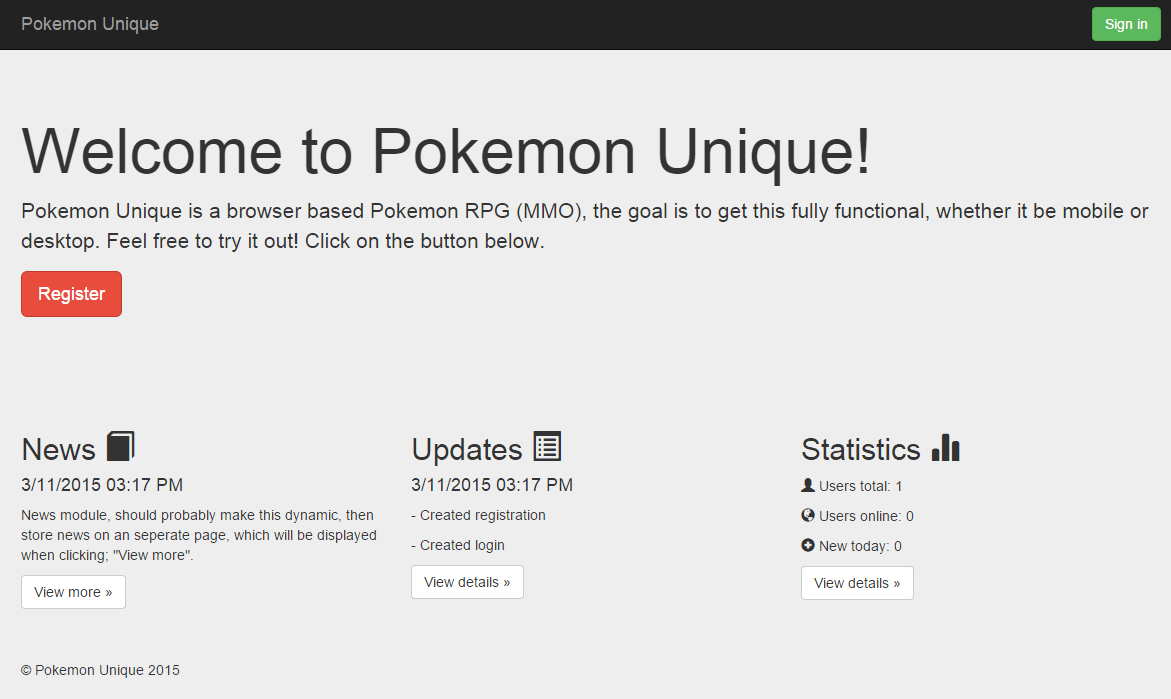Screen dimensions: 1171x699
Task: Click the © Pokemon Unique 2015 footer
Action: tap(100, 670)
